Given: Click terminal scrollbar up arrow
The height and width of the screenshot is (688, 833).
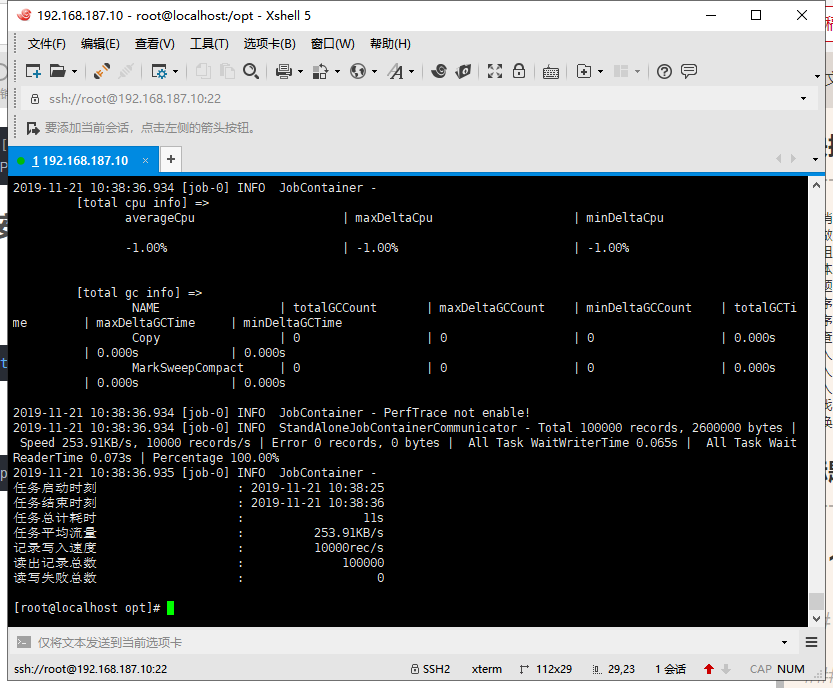Looking at the screenshot, I should 816,185.
